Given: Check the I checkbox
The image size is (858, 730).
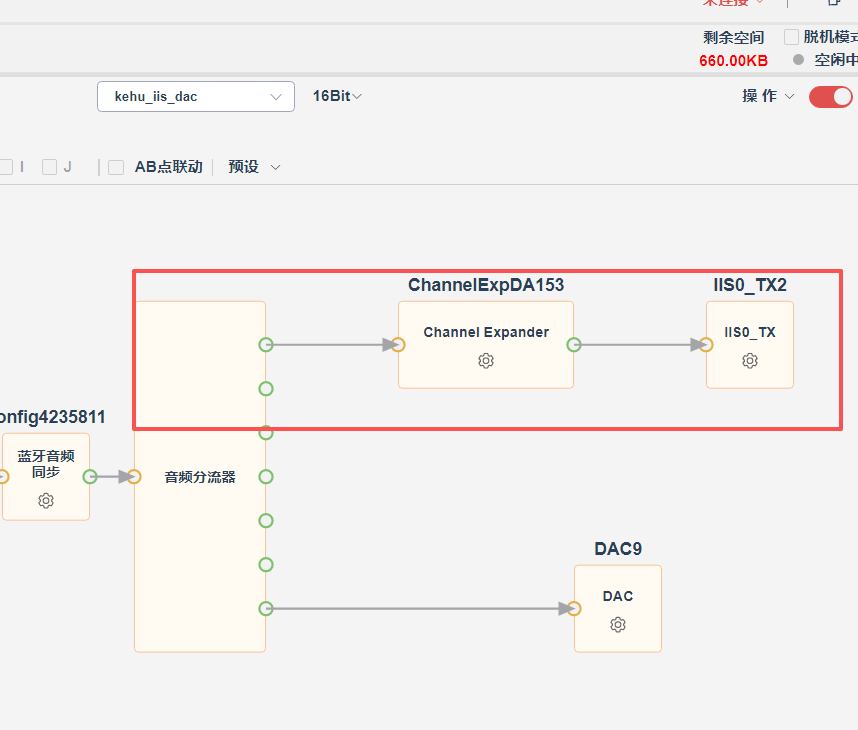Looking at the screenshot, I should 6,167.
